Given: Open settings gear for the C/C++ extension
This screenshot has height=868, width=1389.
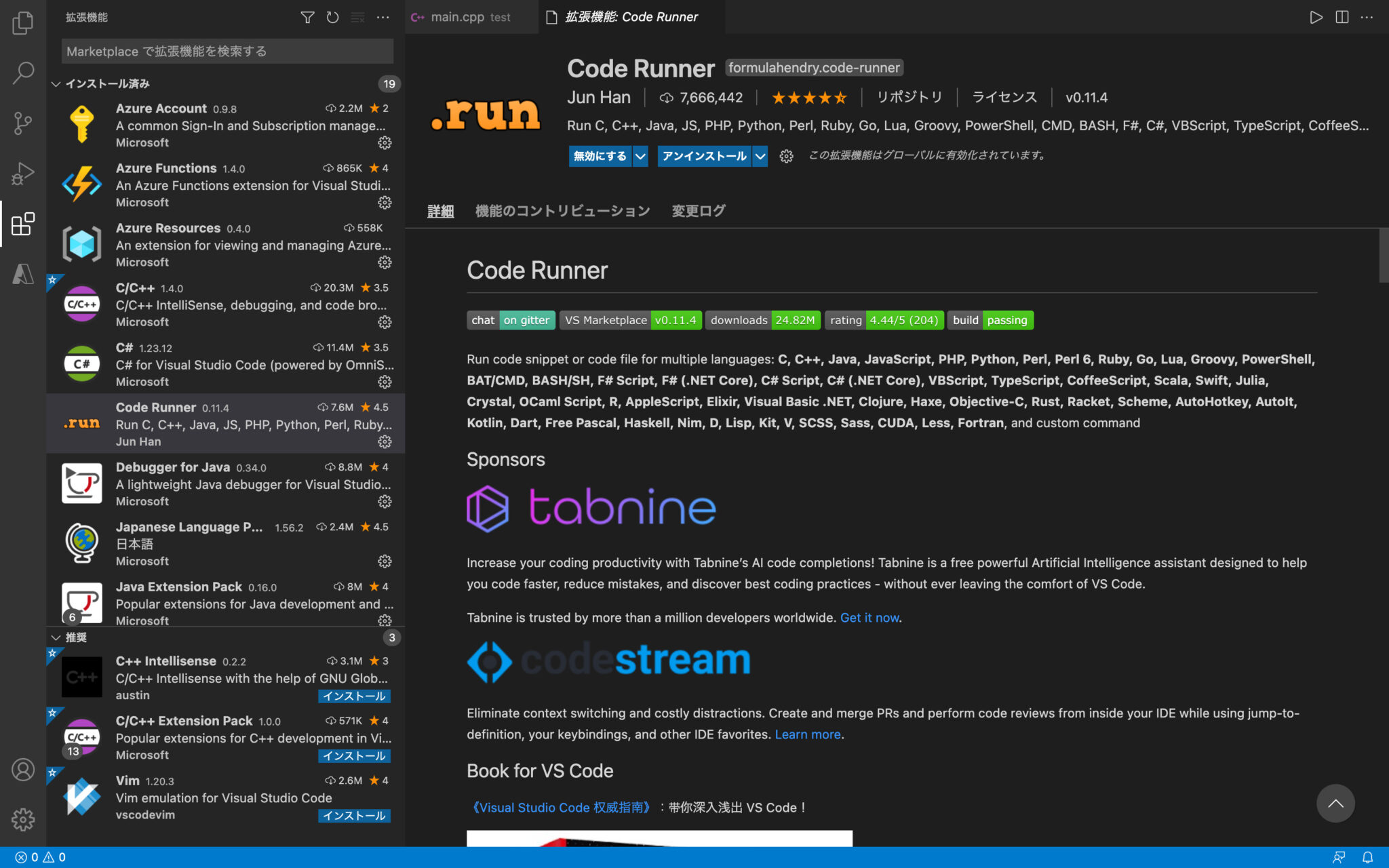Looking at the screenshot, I should click(x=385, y=321).
